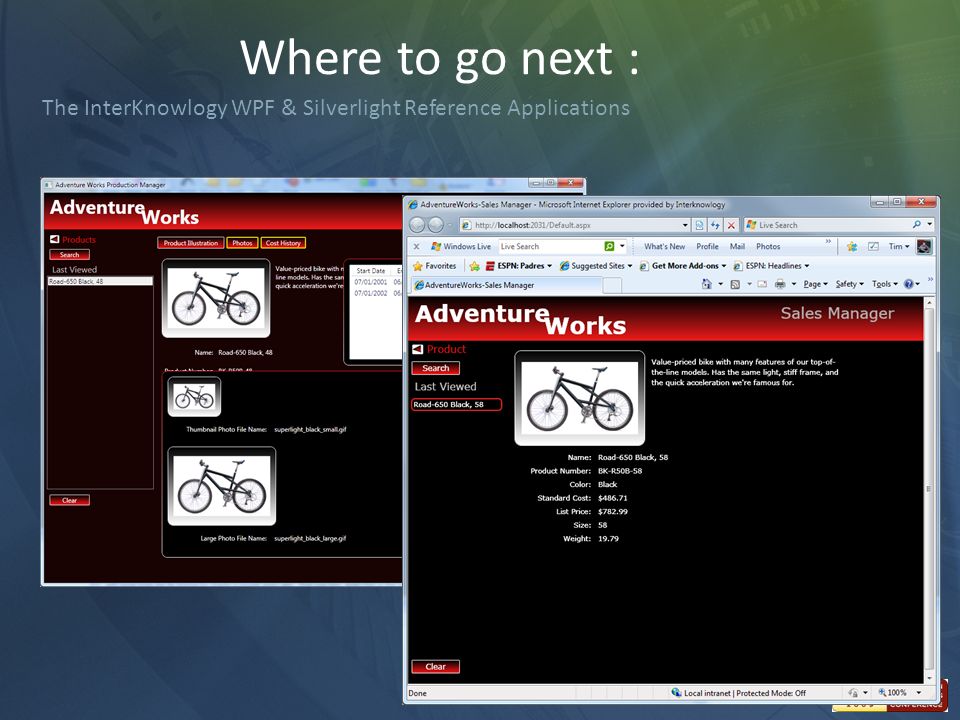Click the Windows Live people icon
This screenshot has width=960, height=720.
click(852, 246)
